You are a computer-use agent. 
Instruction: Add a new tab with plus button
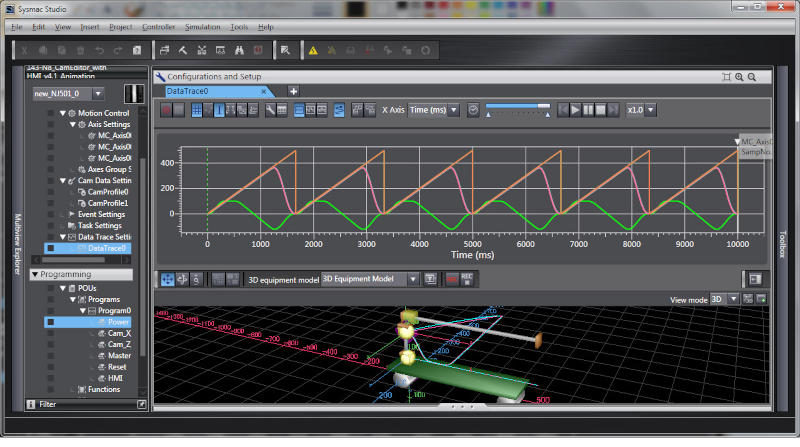coord(293,91)
